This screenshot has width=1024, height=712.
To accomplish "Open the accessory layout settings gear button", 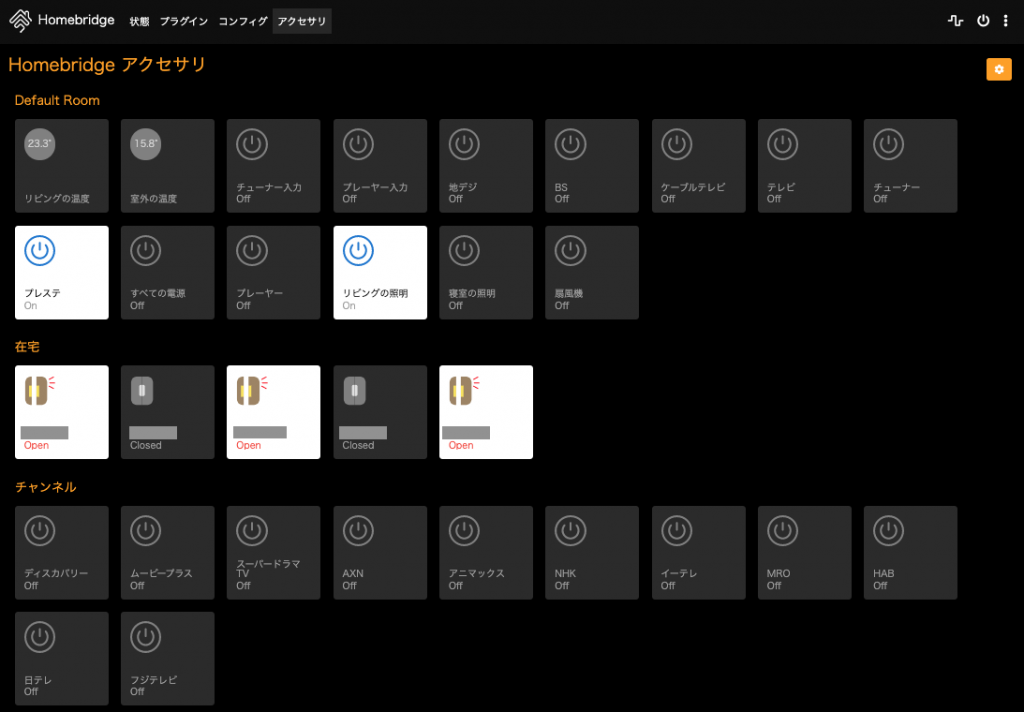I will coord(999,69).
